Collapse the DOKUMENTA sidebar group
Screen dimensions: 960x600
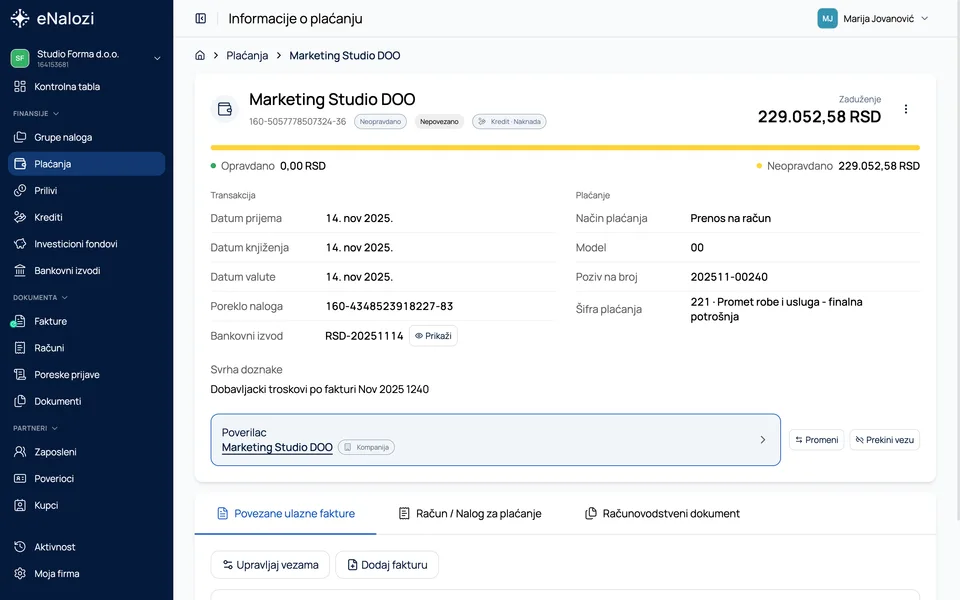tap(40, 298)
